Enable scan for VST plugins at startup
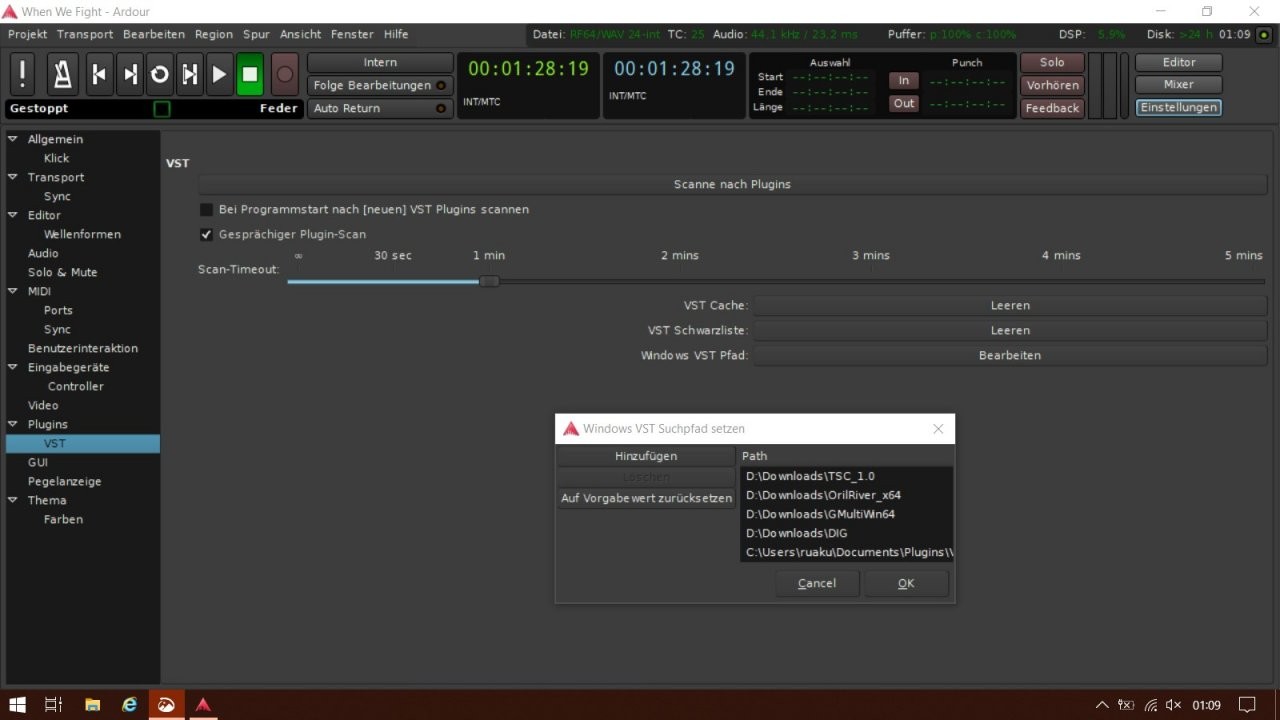The width and height of the screenshot is (1280, 720). [207, 210]
